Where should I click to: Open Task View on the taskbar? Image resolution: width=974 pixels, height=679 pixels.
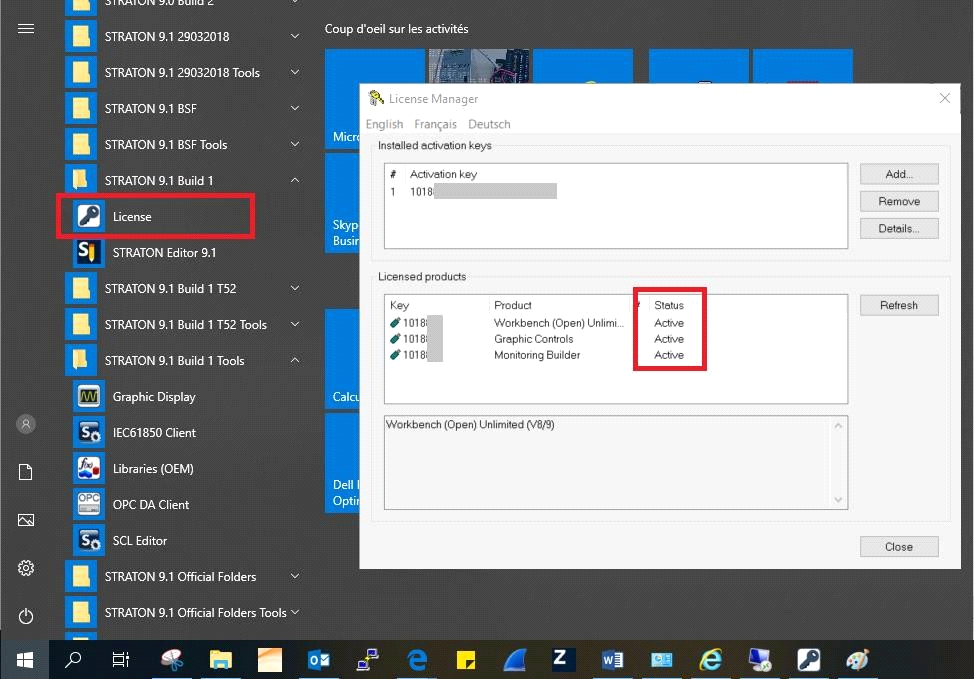(x=121, y=660)
